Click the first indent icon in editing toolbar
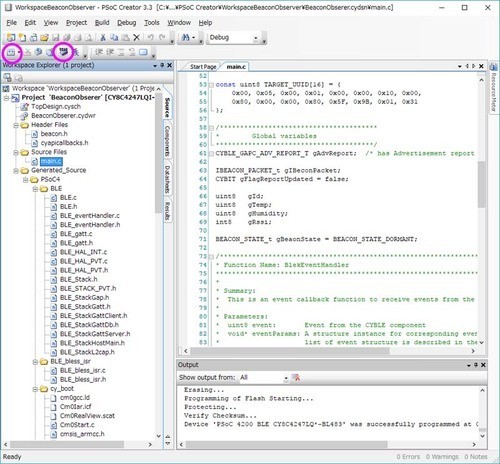Viewport: 500px width, 464px height. point(99,52)
